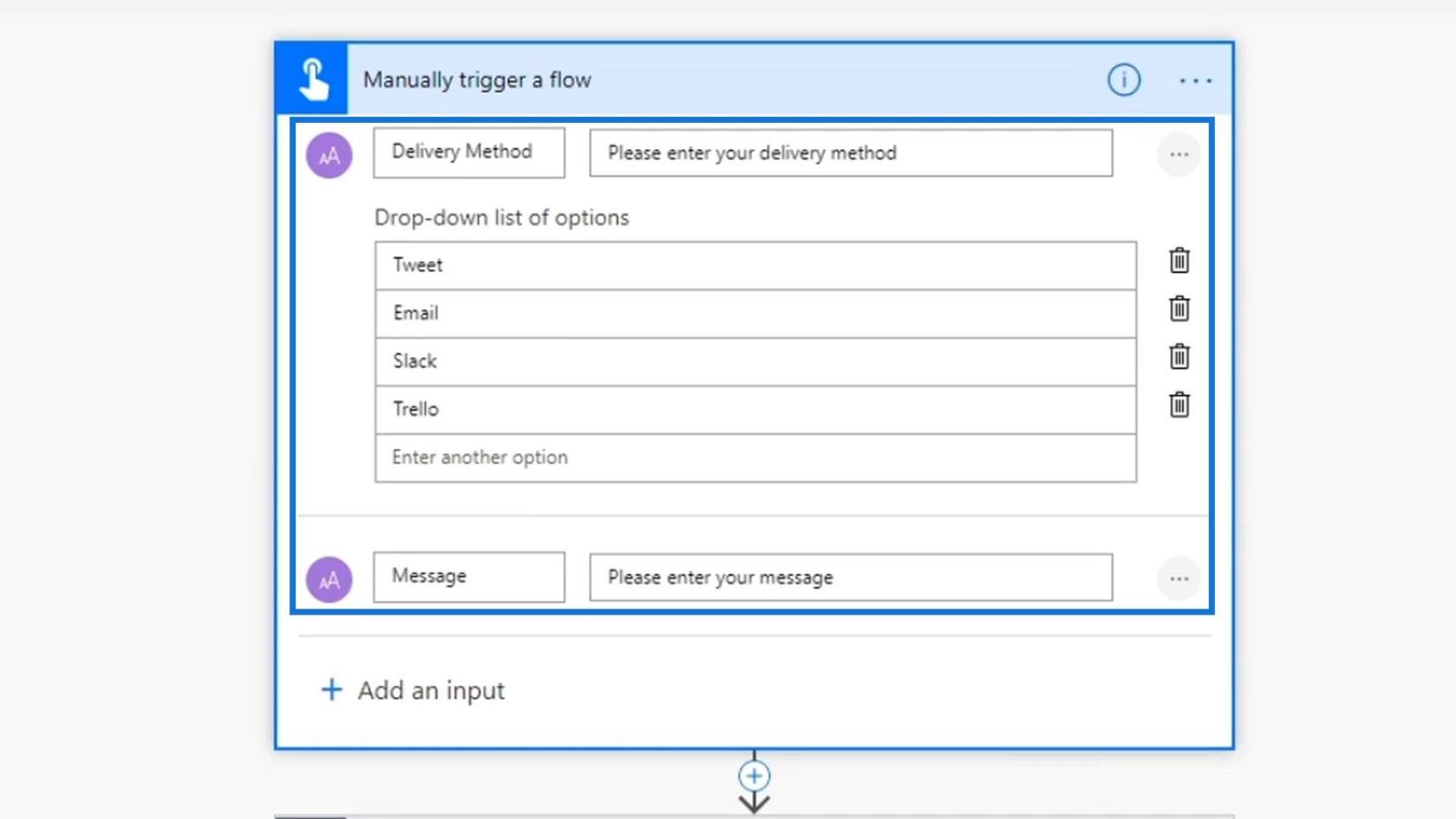This screenshot has height=819, width=1456.
Task: Click the Message text-type icon
Action: (329, 579)
